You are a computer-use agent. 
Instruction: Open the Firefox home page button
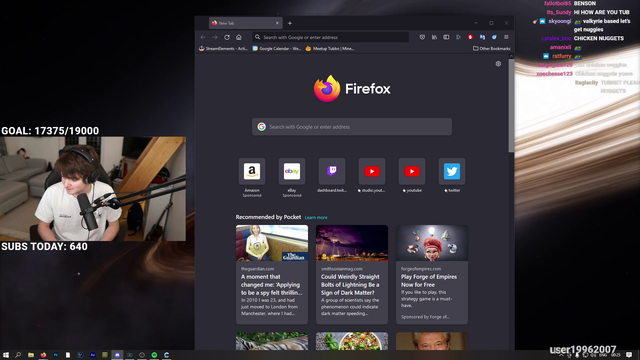(x=239, y=37)
